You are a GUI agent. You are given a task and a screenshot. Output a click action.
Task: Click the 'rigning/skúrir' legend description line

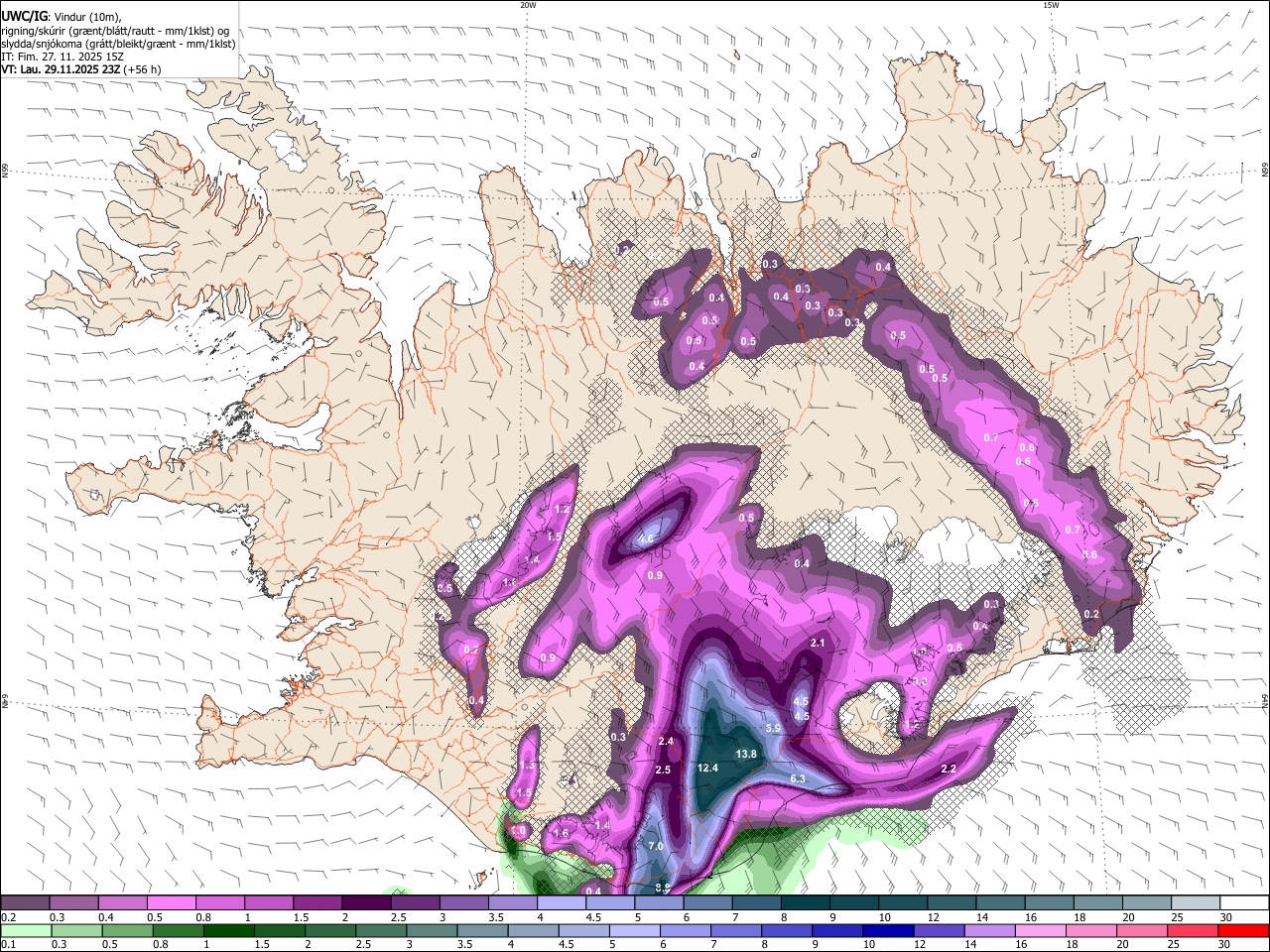pos(115,30)
